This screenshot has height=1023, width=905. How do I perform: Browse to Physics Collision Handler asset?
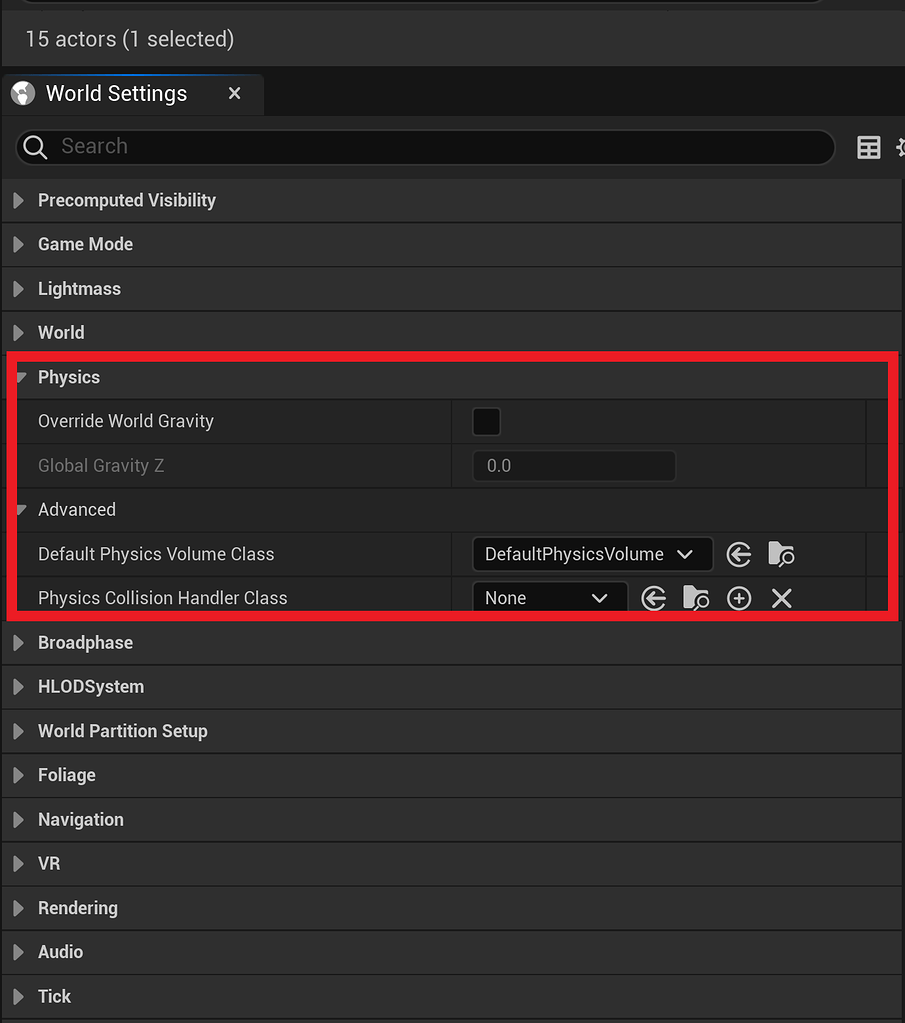pyautogui.click(x=696, y=598)
